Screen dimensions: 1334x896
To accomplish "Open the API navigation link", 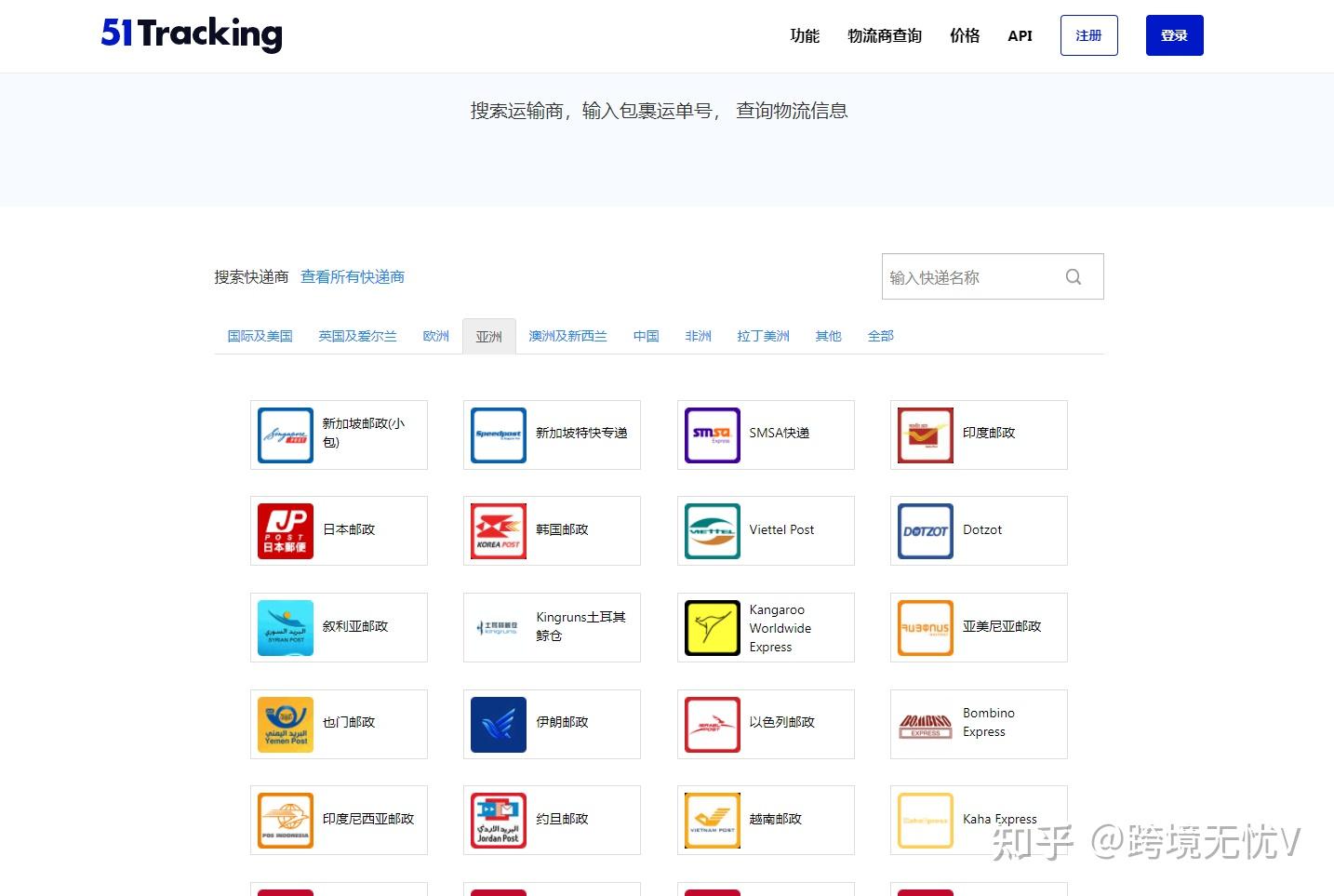I will [x=1021, y=35].
